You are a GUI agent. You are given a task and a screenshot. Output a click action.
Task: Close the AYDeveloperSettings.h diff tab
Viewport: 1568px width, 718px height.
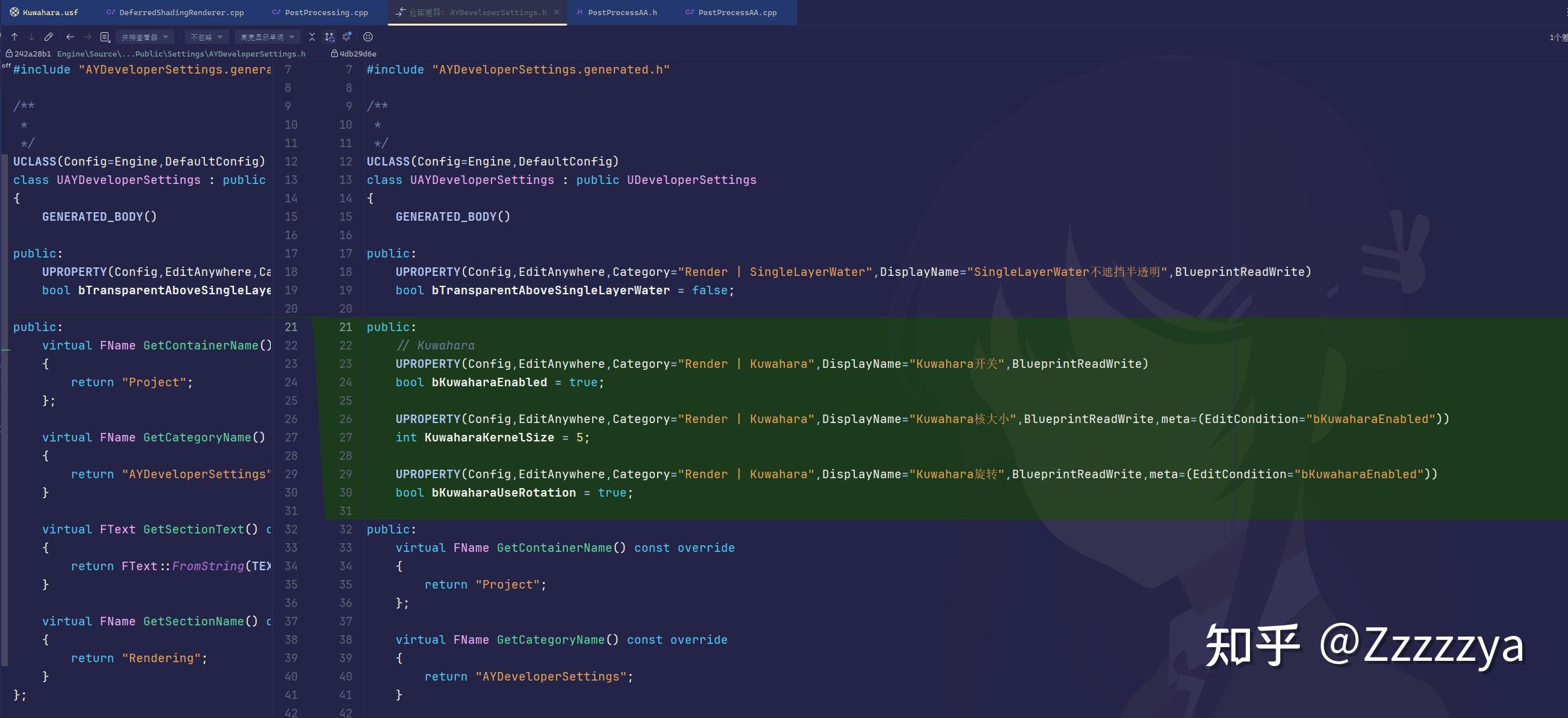(x=557, y=12)
